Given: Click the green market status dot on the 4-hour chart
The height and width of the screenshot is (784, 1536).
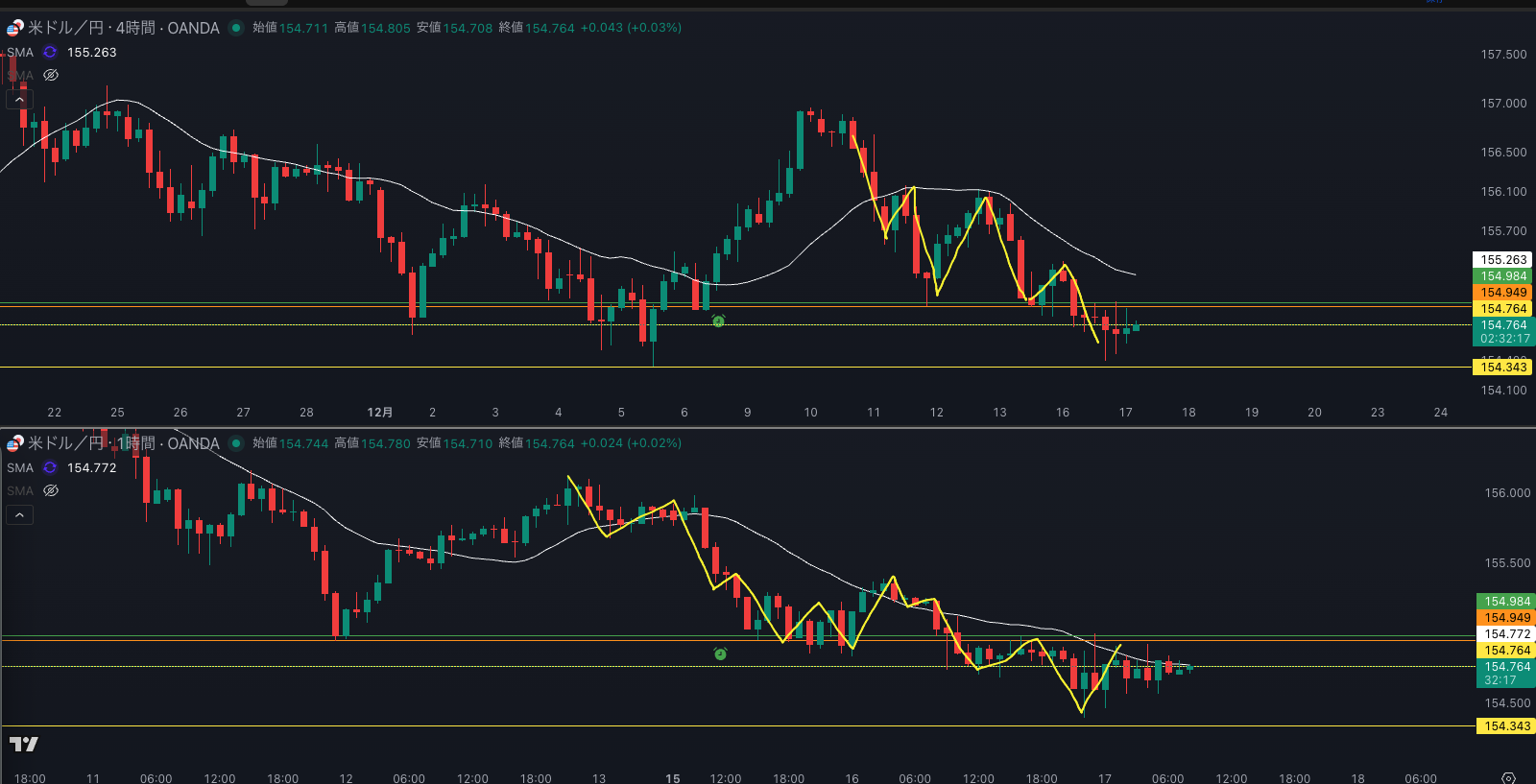Looking at the screenshot, I should click(236, 28).
